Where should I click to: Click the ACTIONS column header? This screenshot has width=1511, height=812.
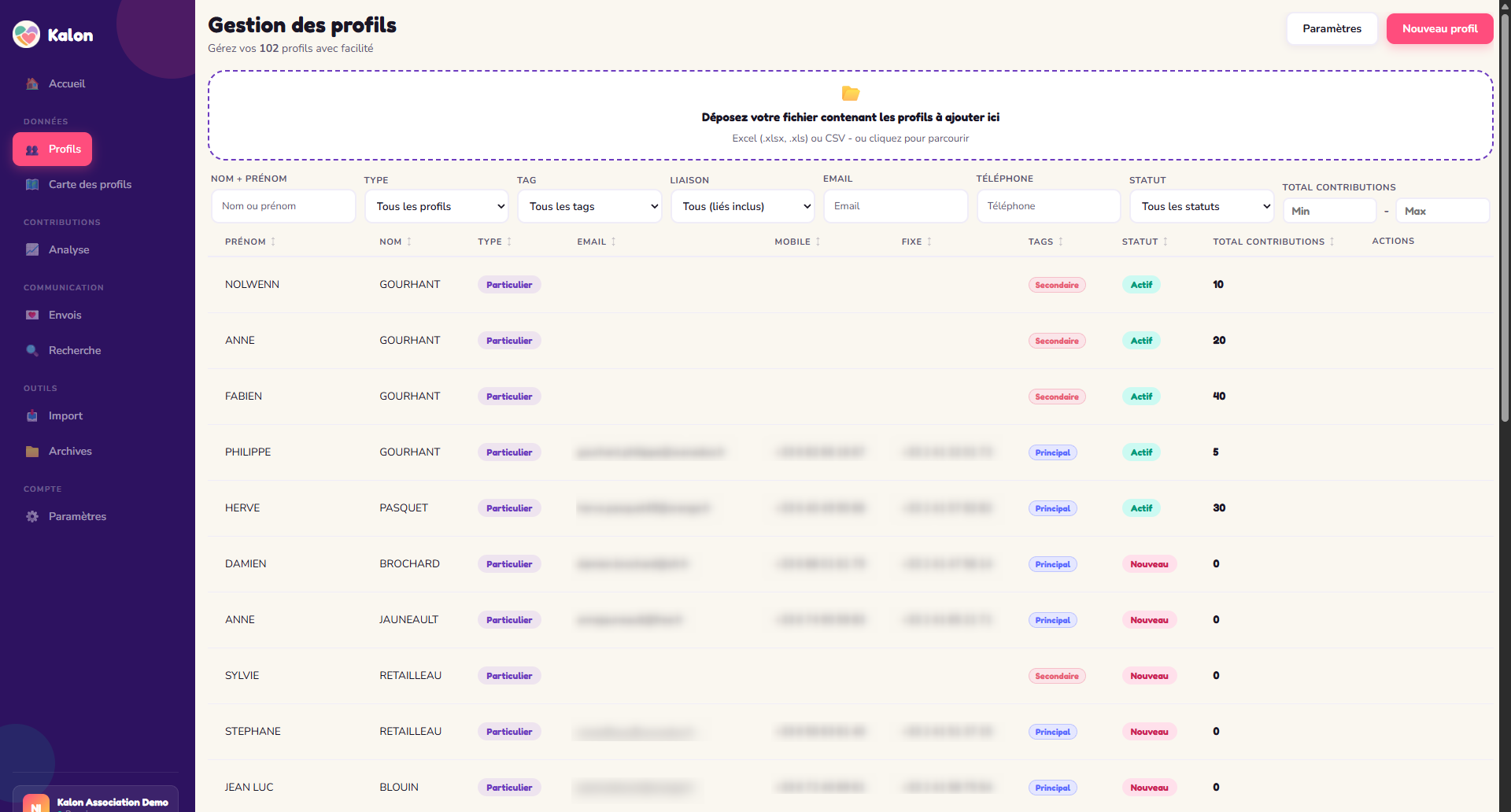point(1393,241)
